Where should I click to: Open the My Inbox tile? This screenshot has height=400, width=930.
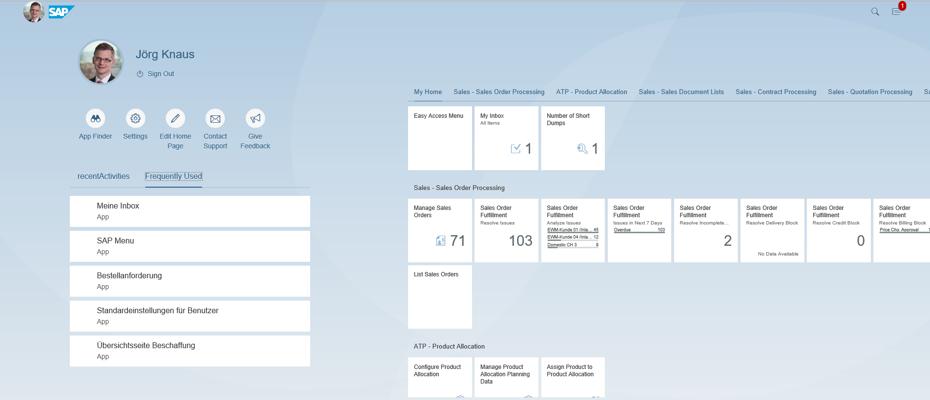(x=507, y=138)
